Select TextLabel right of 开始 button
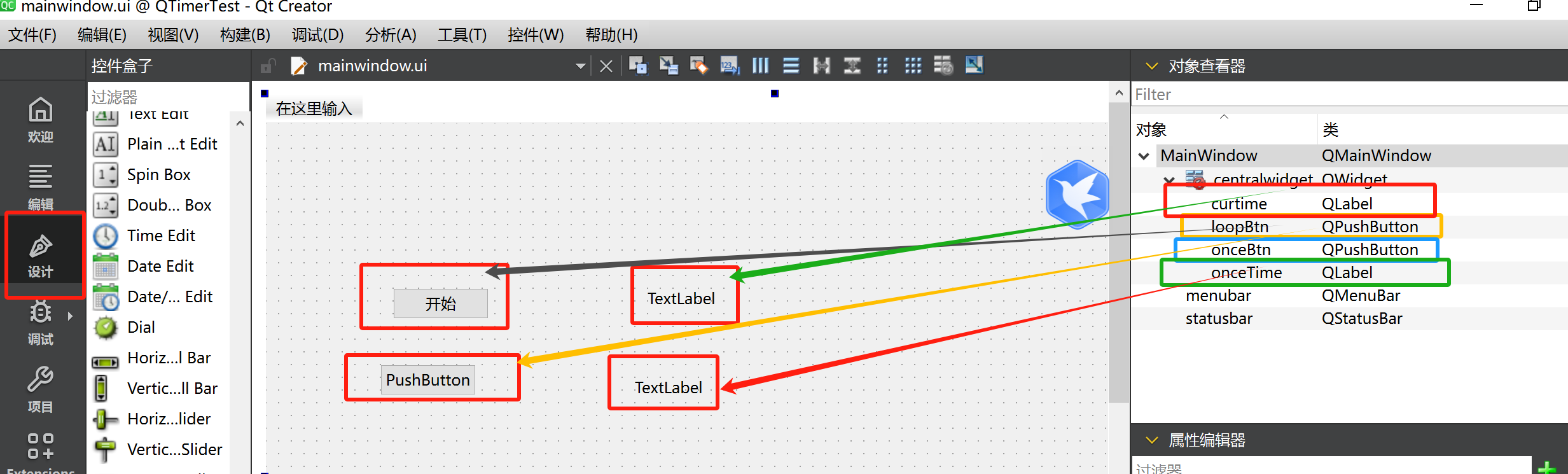The width and height of the screenshot is (1568, 474). tap(681, 298)
